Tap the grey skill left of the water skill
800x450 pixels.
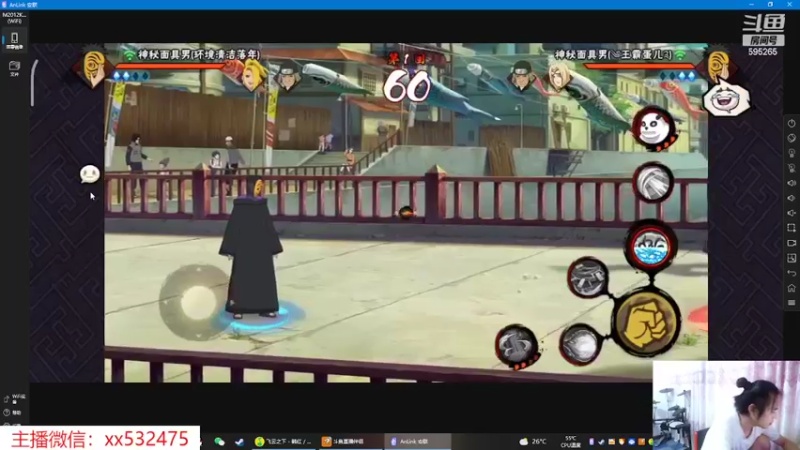[x=588, y=278]
